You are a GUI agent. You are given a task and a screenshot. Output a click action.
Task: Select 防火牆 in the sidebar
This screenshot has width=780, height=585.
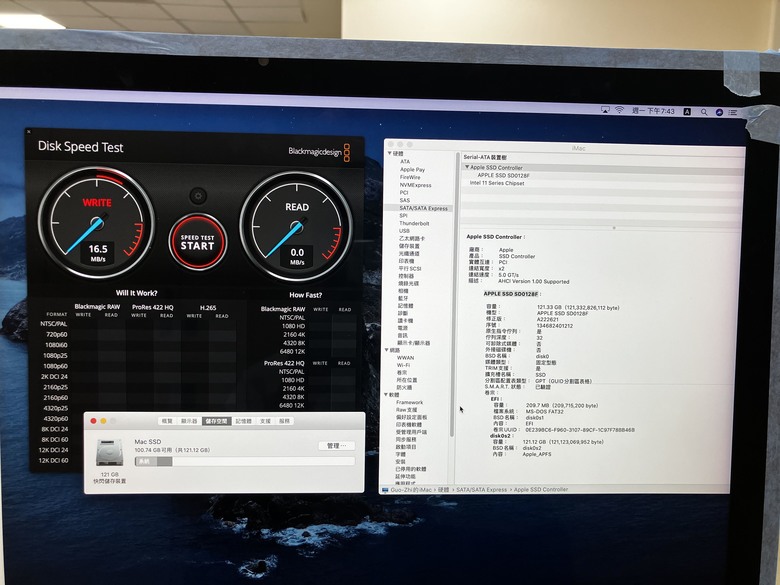tap(404, 388)
